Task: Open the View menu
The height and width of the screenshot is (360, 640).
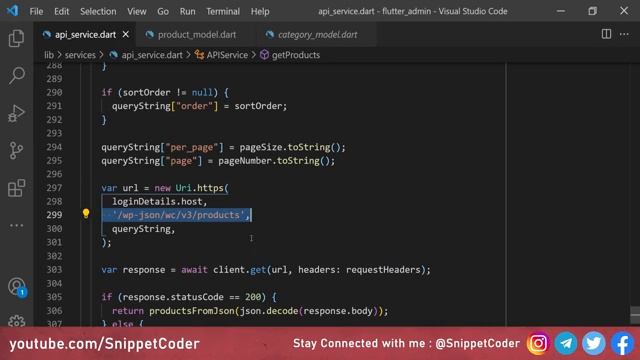Action: (137, 11)
